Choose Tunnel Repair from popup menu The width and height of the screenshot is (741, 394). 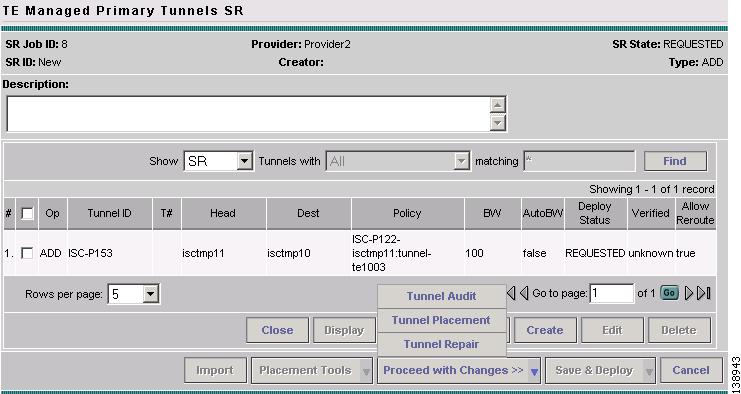pyautogui.click(x=441, y=344)
